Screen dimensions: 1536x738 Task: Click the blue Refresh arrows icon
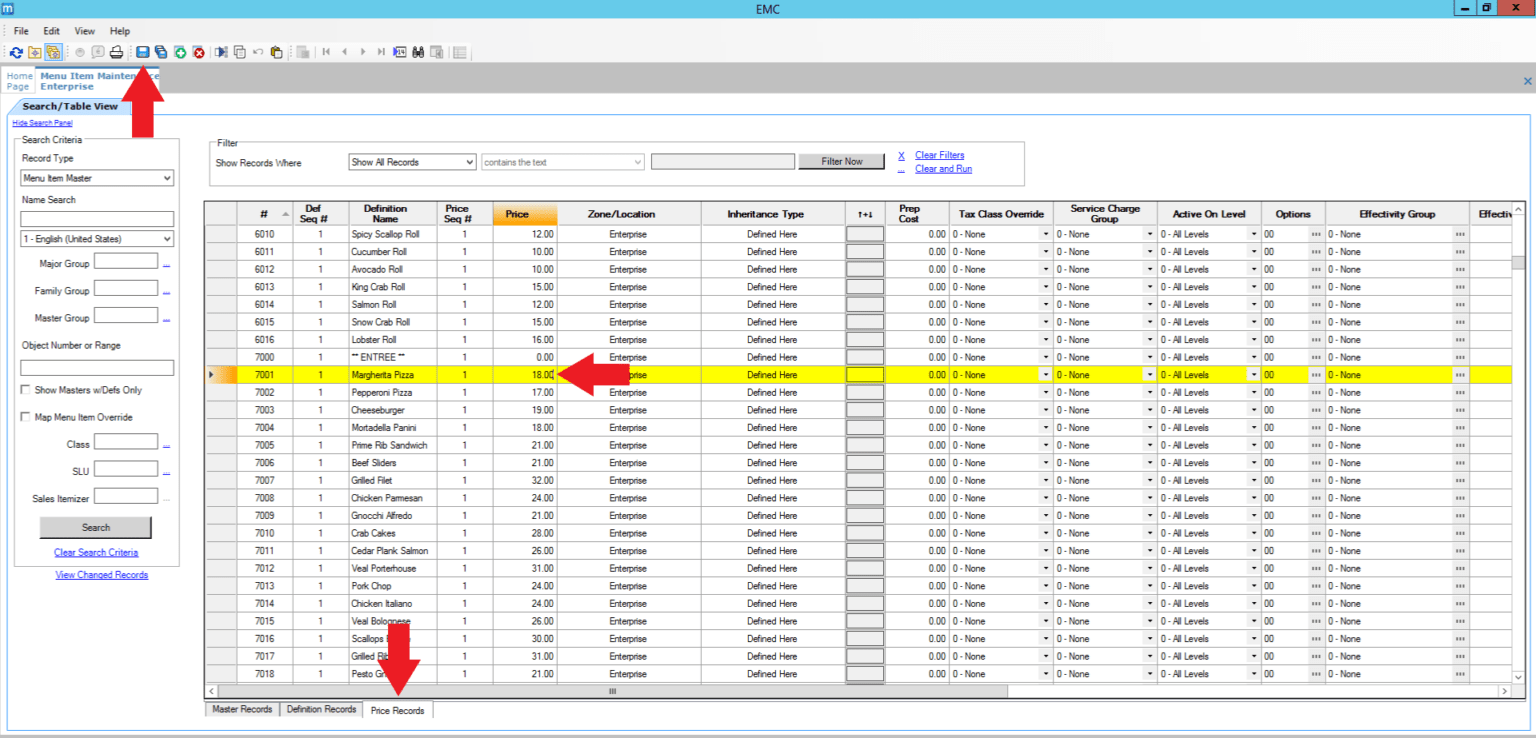pyautogui.click(x=16, y=52)
